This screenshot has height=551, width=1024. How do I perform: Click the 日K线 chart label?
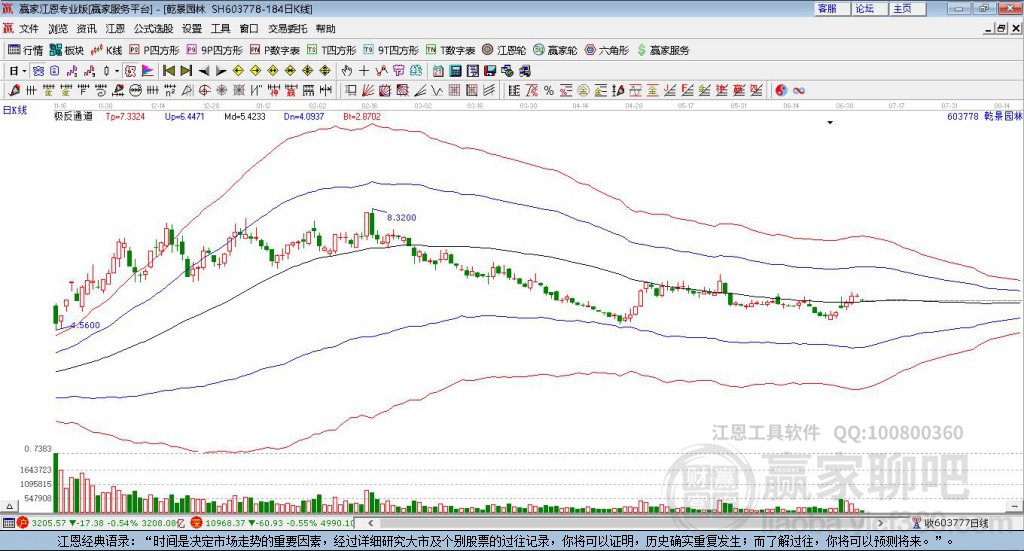point(14,110)
